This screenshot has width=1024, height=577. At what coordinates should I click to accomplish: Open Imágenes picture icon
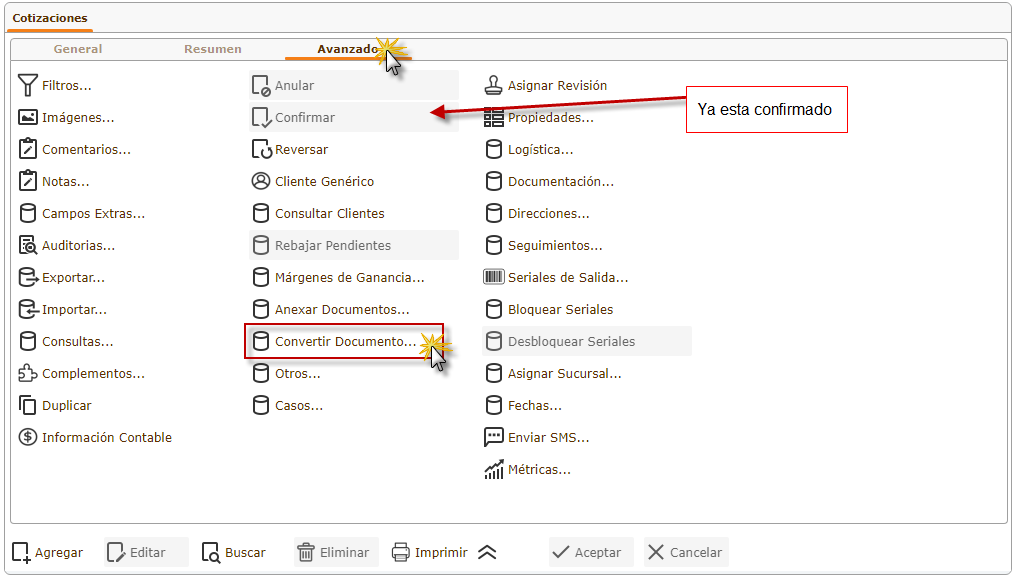(x=28, y=118)
